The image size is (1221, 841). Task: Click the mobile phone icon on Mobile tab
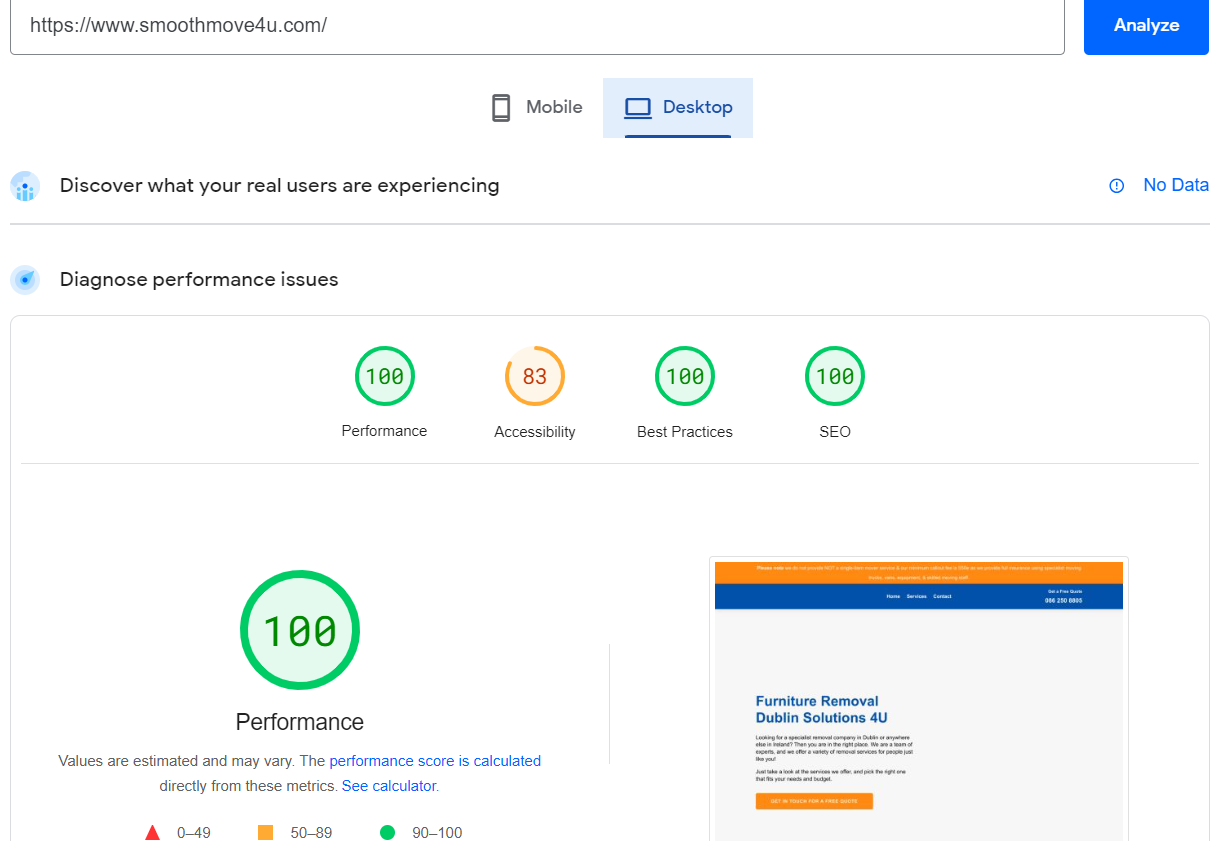tap(500, 107)
